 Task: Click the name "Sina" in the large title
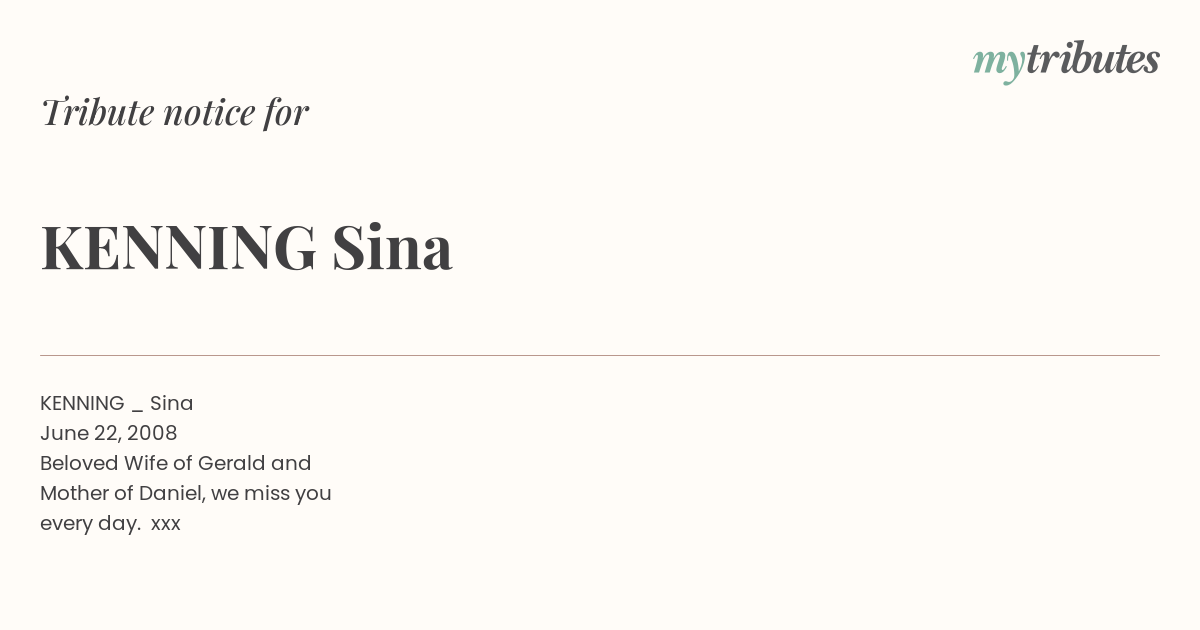click(392, 247)
